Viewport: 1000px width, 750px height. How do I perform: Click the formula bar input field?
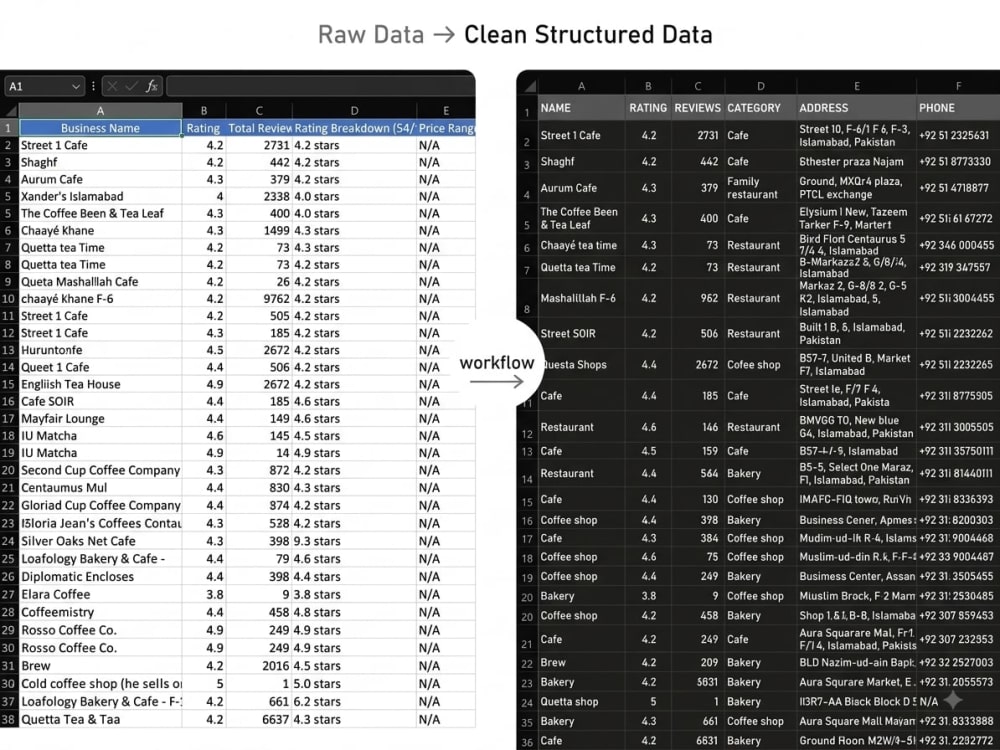coord(320,86)
